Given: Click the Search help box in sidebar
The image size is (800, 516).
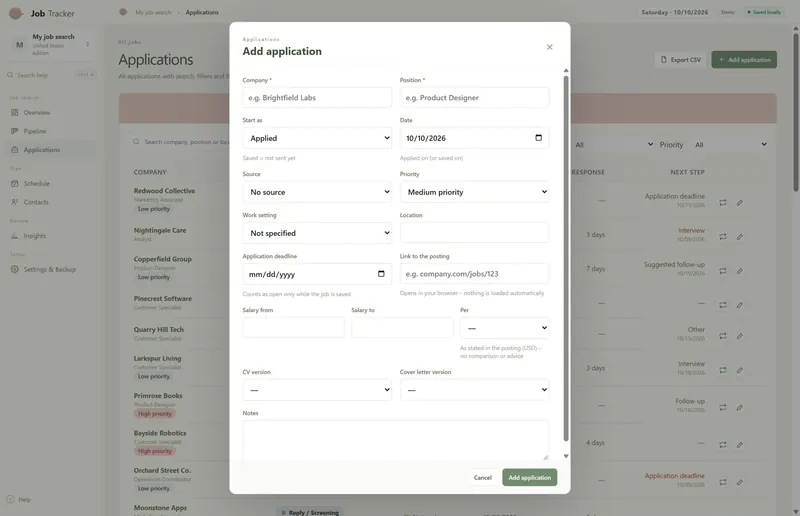Looking at the screenshot, I should click(52, 75).
